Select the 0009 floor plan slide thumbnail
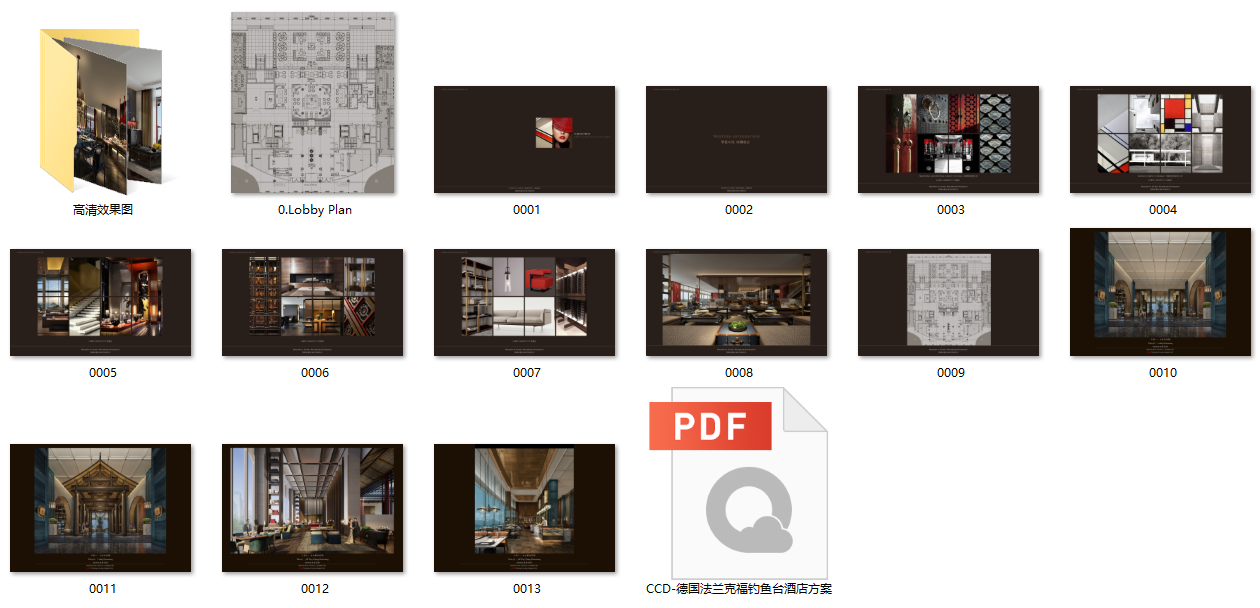 coord(950,302)
